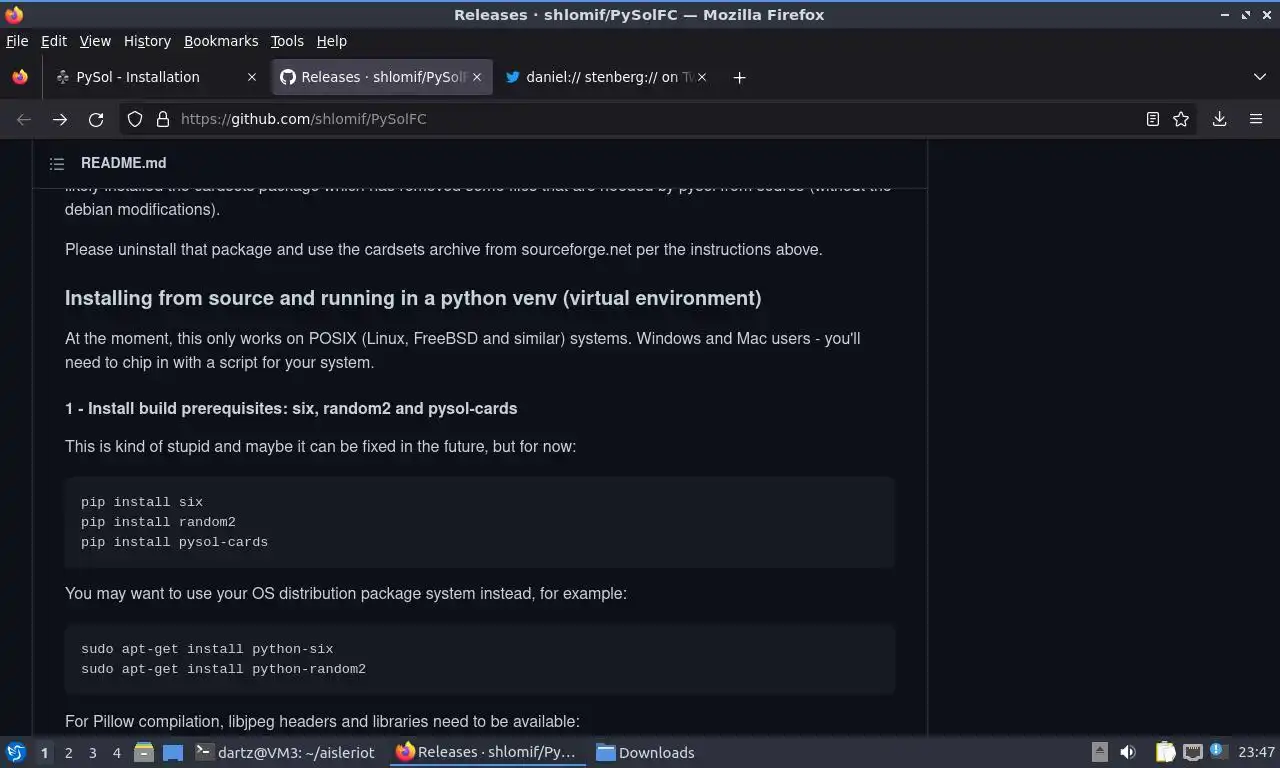Image resolution: width=1280 pixels, height=768 pixels.
Task: Switch to PySol - Installation tab
Action: click(155, 77)
